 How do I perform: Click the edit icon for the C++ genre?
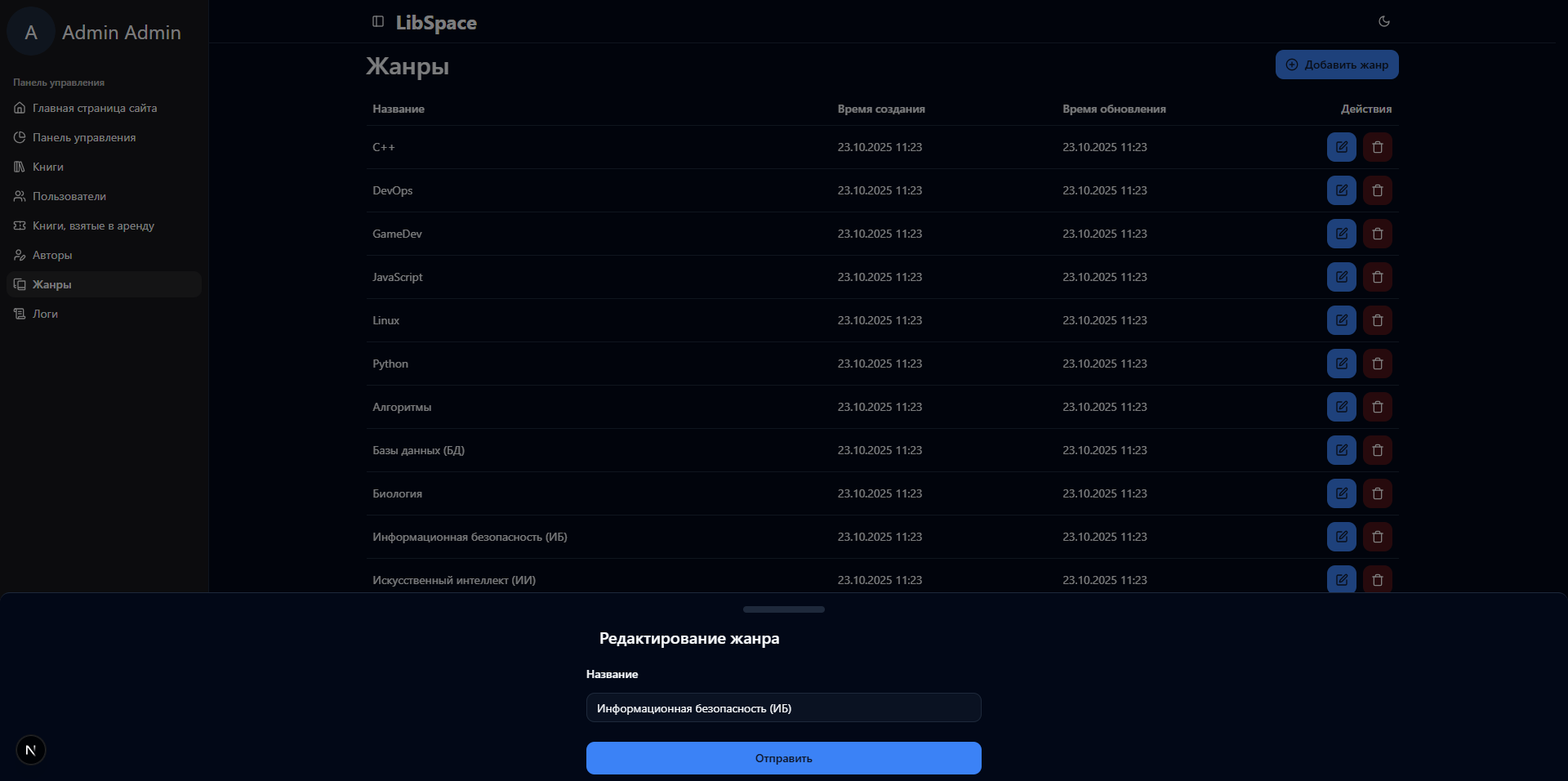pyautogui.click(x=1341, y=147)
